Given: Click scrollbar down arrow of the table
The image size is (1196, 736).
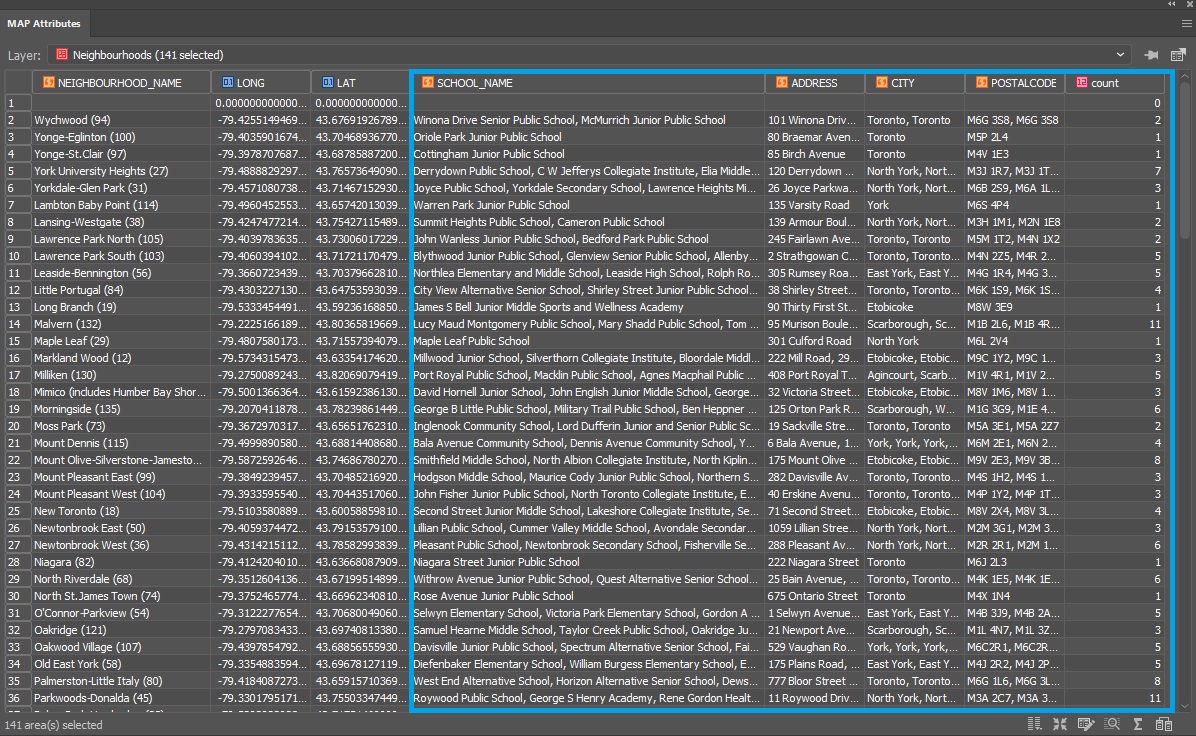Looking at the screenshot, I should [1185, 707].
